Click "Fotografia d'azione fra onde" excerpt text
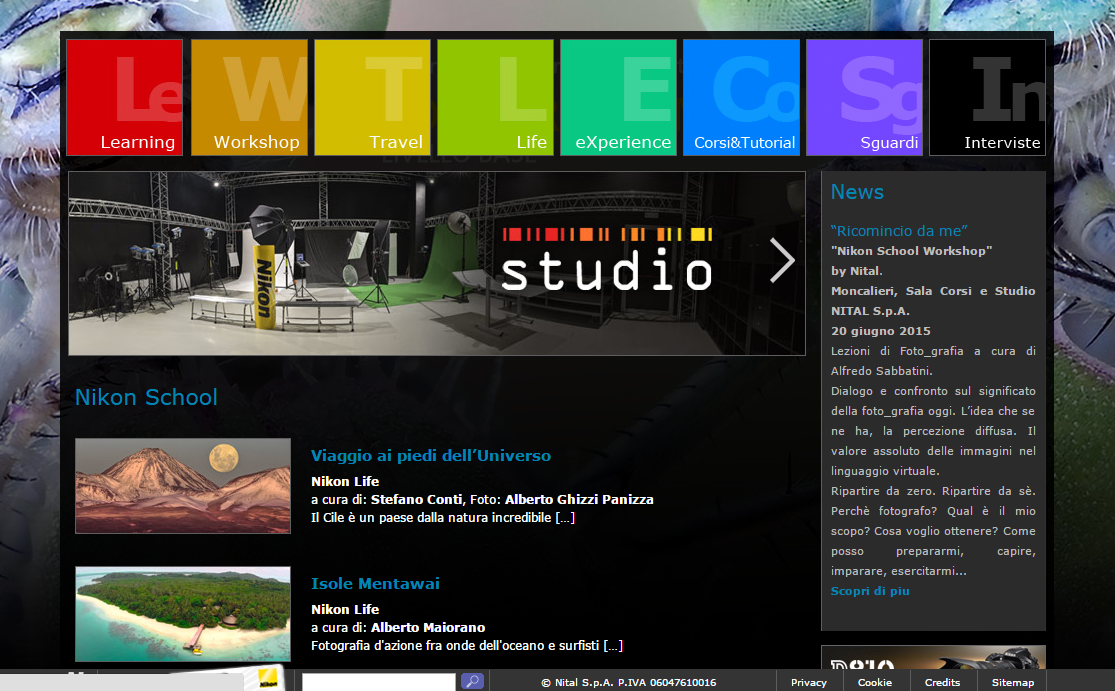 tap(466, 646)
